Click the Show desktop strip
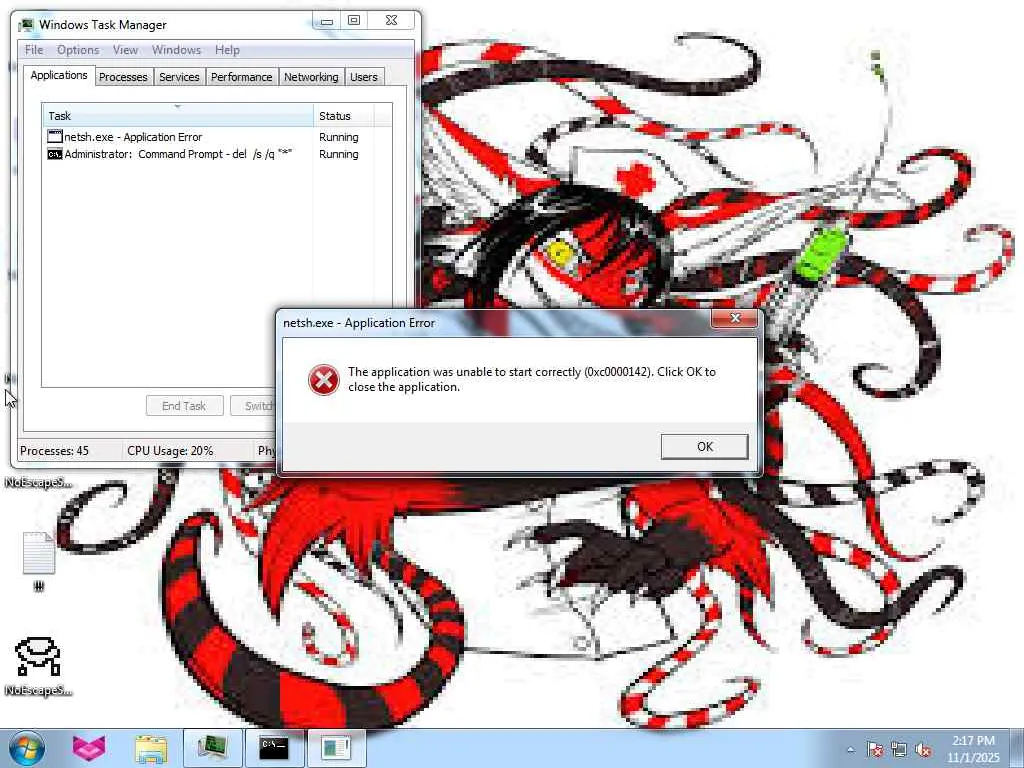1024x768 pixels. pos(1017,748)
